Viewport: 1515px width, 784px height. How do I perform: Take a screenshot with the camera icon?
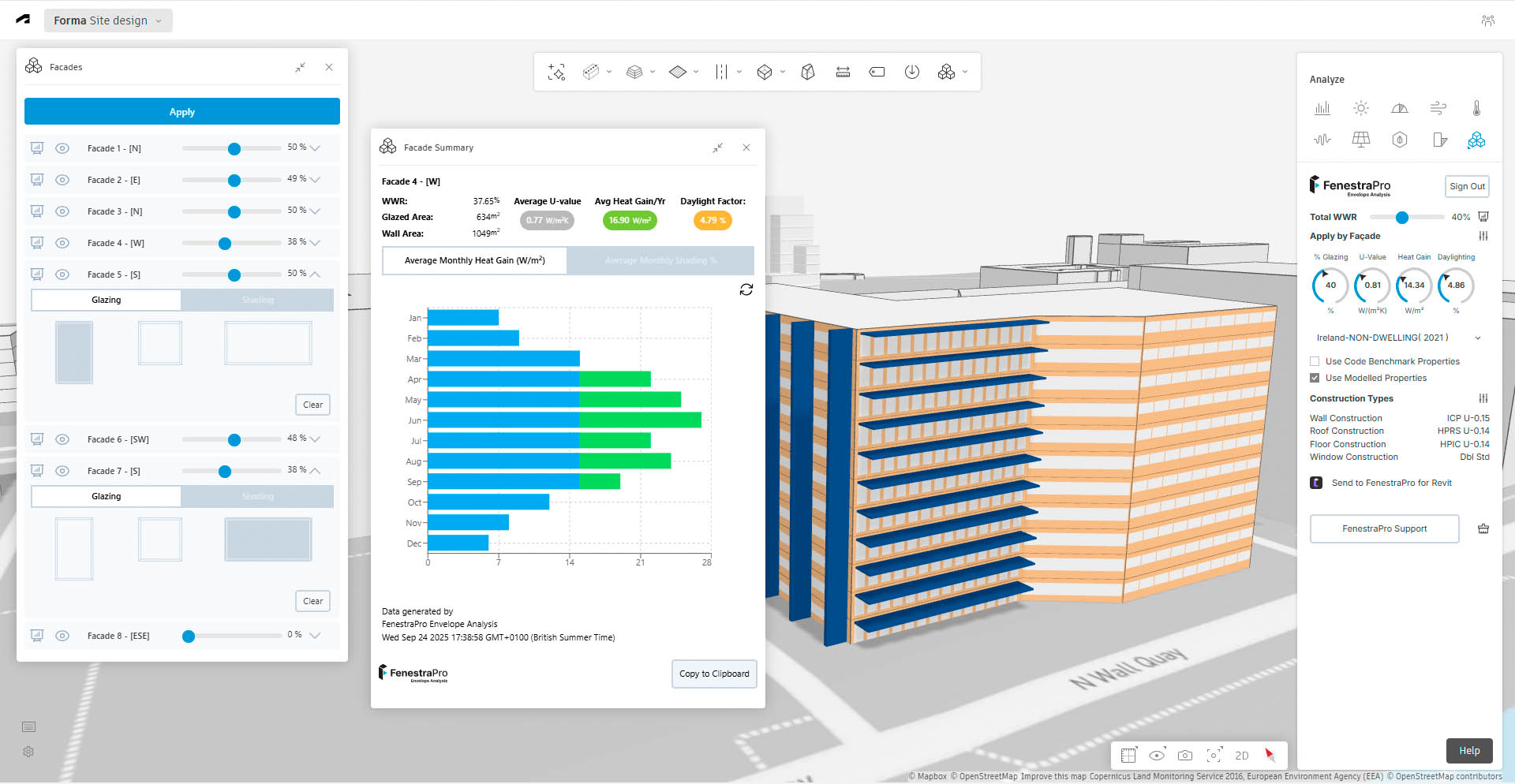[x=1185, y=756]
